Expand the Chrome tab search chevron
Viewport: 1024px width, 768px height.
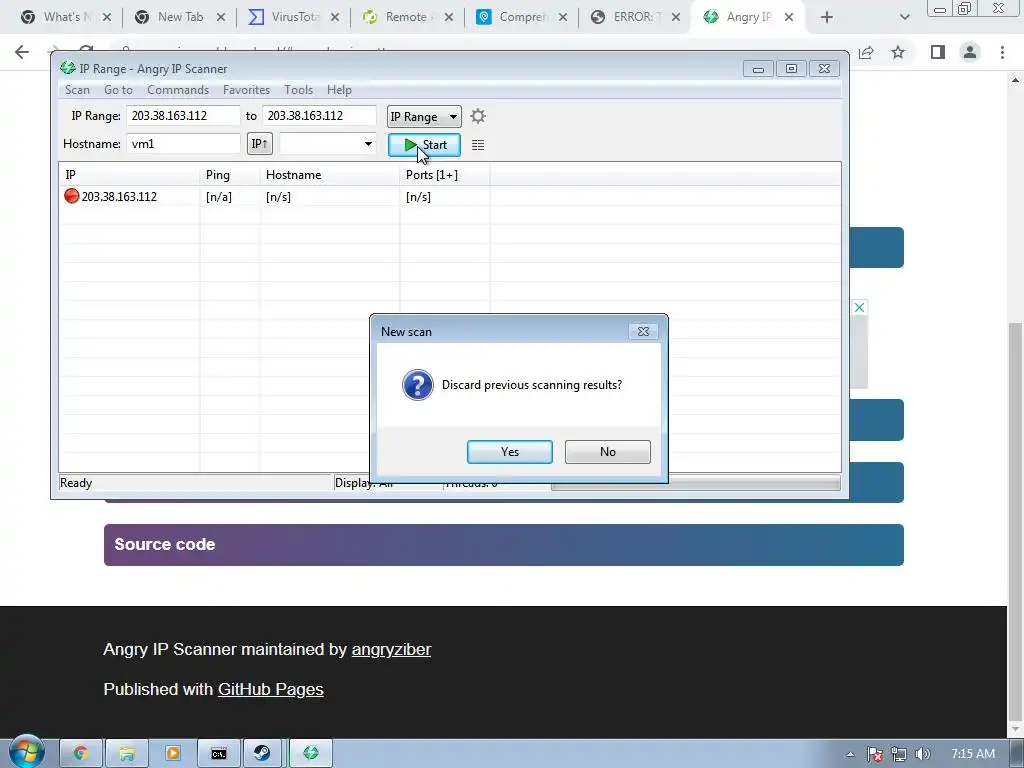[x=904, y=17]
